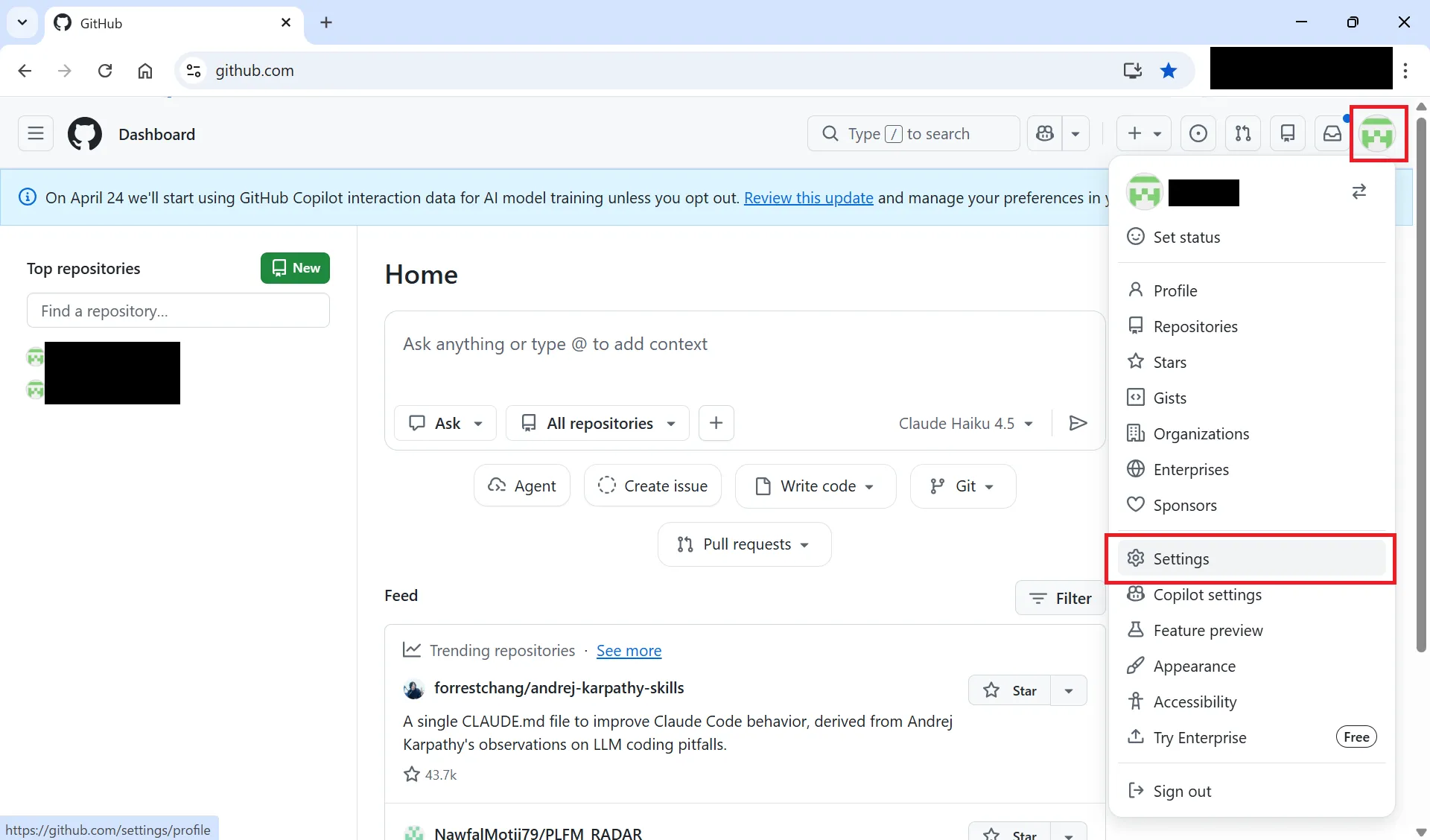Expand the Create new plus dropdown
The width and height of the screenshot is (1430, 840).
1143,134
